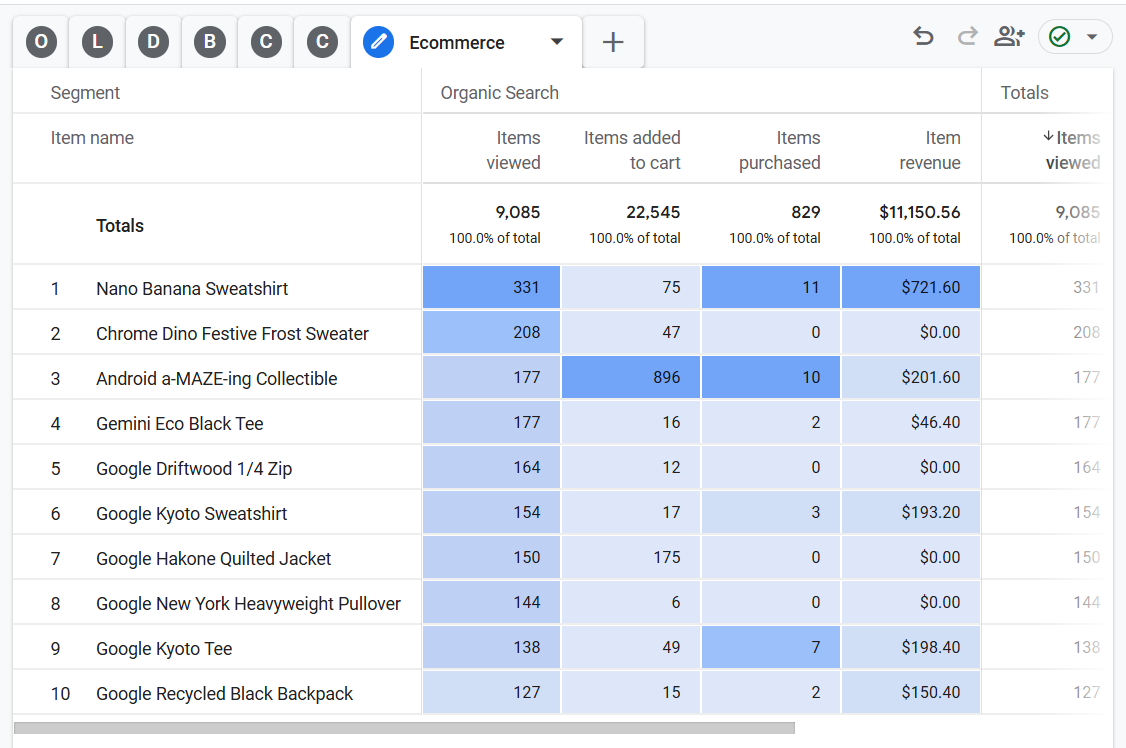The width and height of the screenshot is (1126, 748).
Task: Add a new tab with plus icon
Action: tap(613, 42)
